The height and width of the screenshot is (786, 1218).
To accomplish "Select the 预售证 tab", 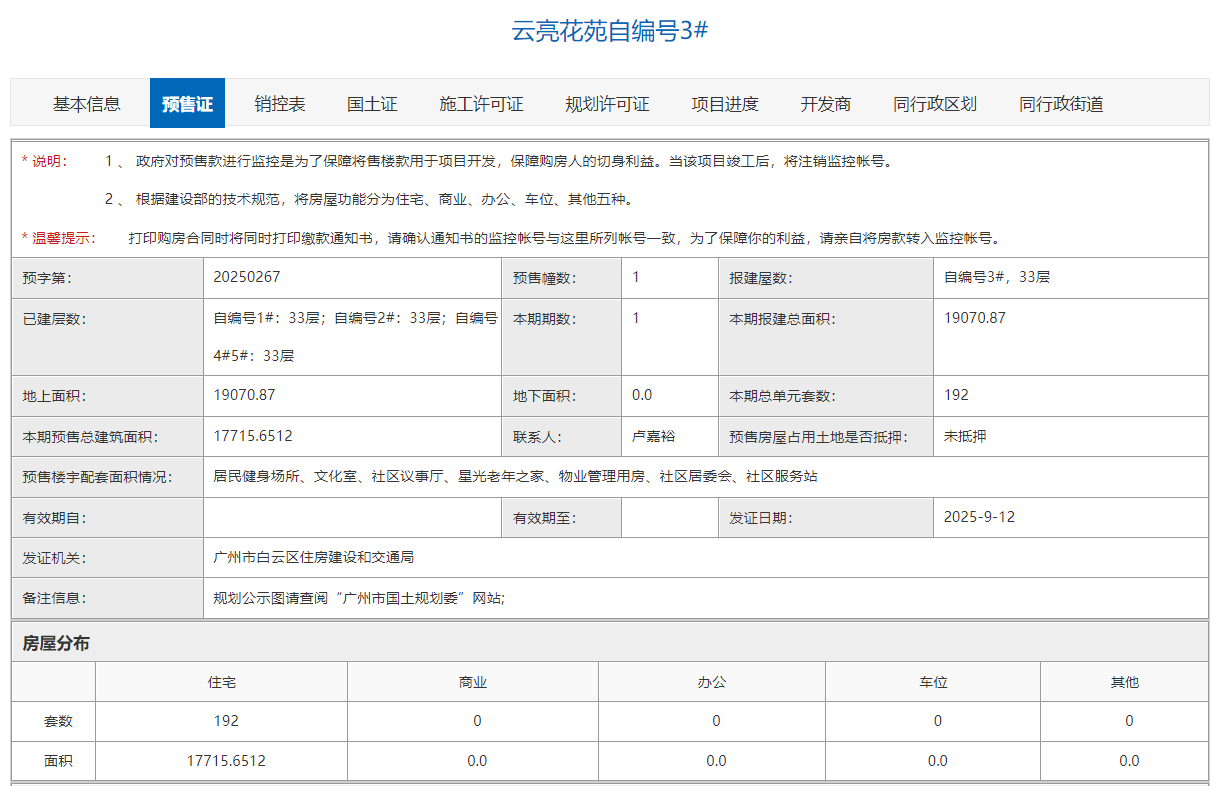I will (x=187, y=104).
